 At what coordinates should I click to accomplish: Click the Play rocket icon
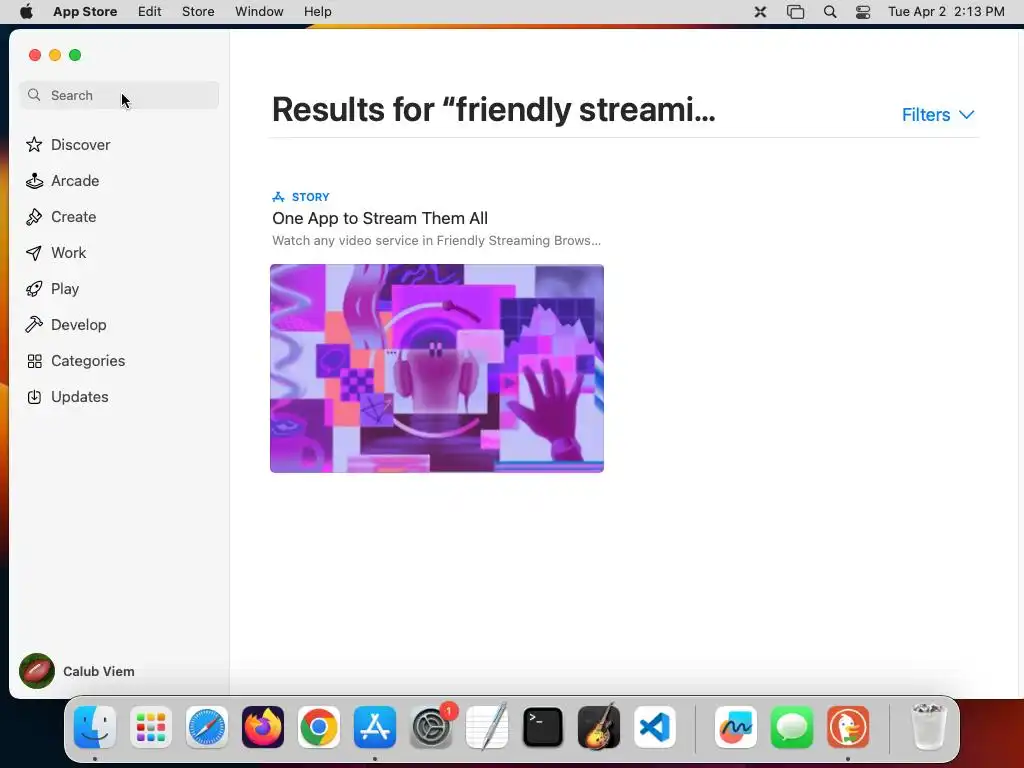coord(34,289)
